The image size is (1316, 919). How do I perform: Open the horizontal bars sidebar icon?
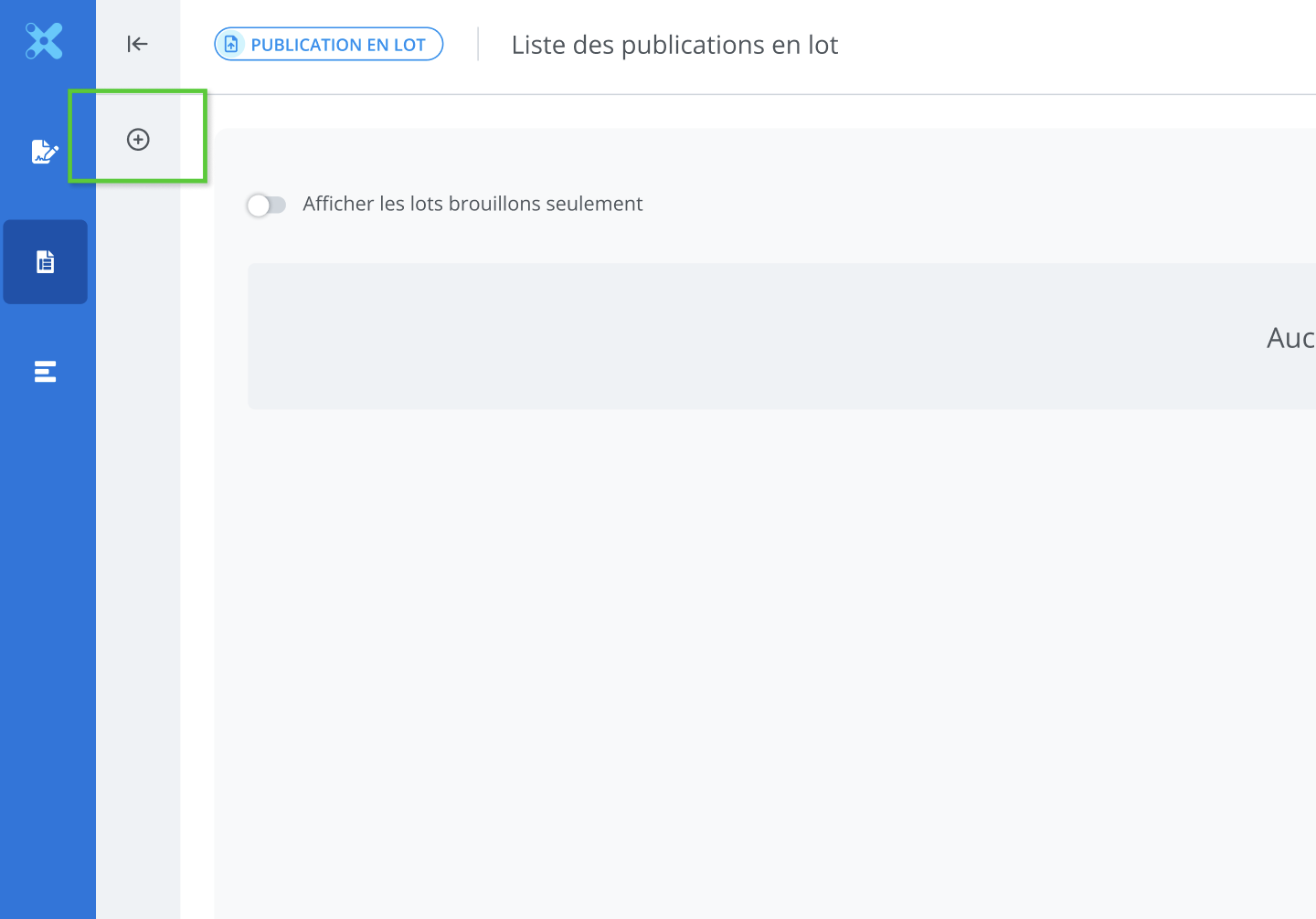[45, 372]
